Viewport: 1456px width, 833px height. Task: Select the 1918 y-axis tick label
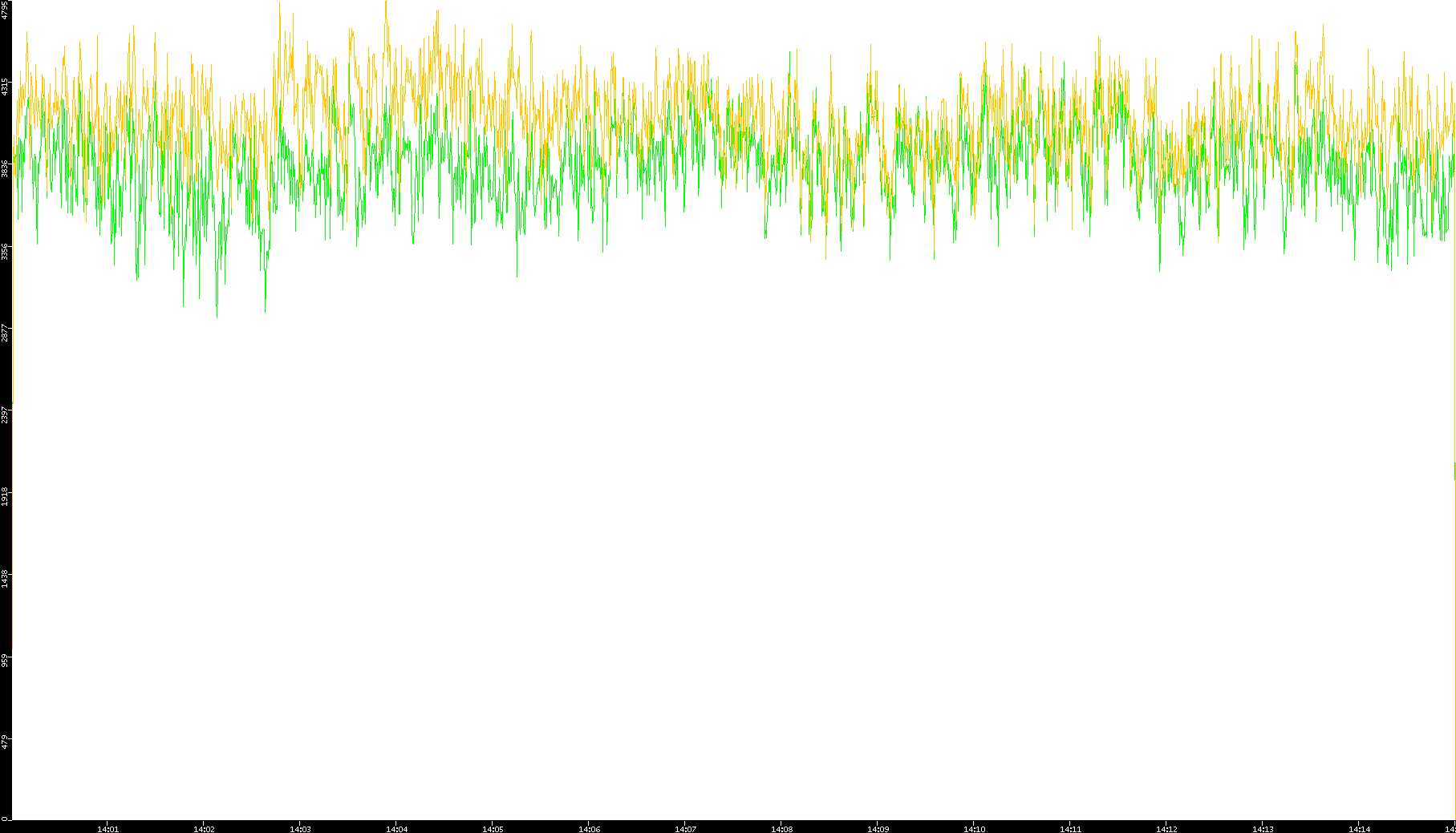point(6,496)
